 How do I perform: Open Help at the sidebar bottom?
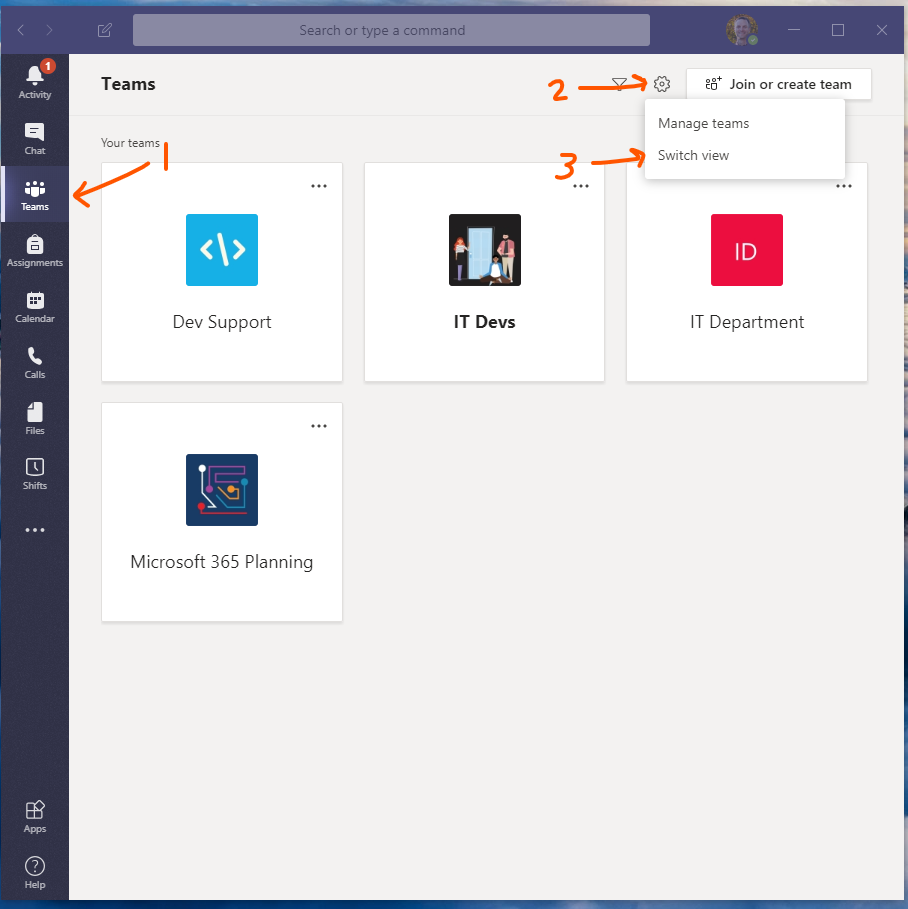[x=35, y=872]
